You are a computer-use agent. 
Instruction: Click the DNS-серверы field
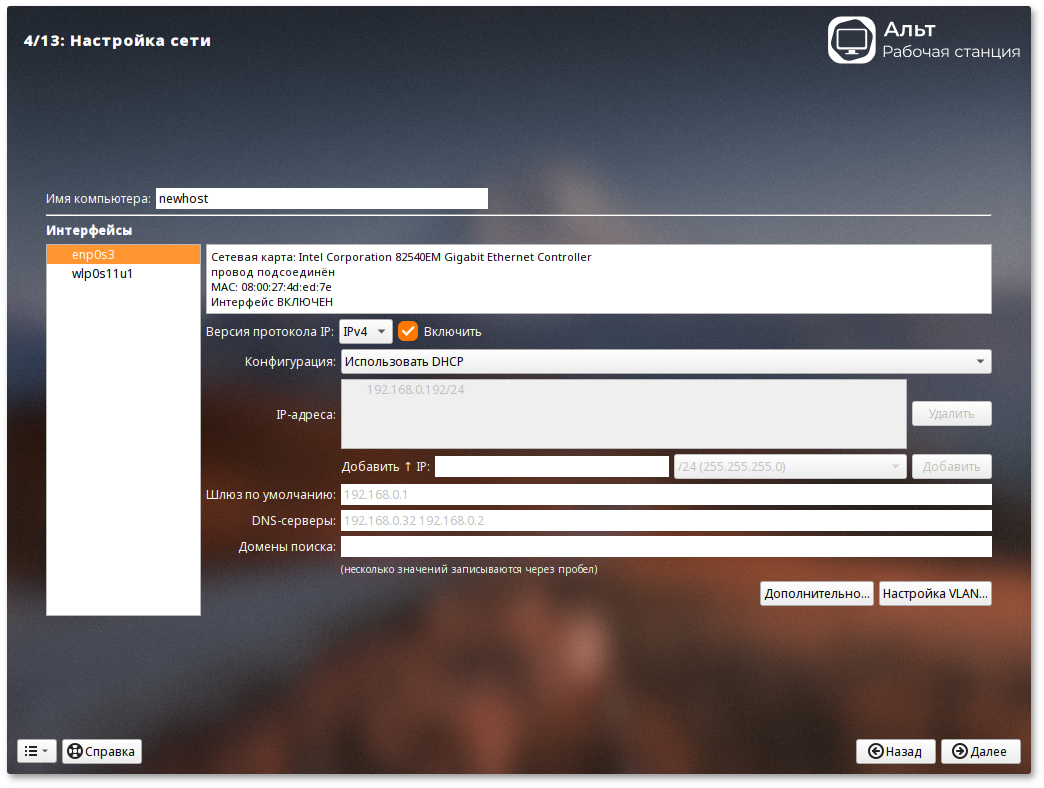[x=665, y=520]
